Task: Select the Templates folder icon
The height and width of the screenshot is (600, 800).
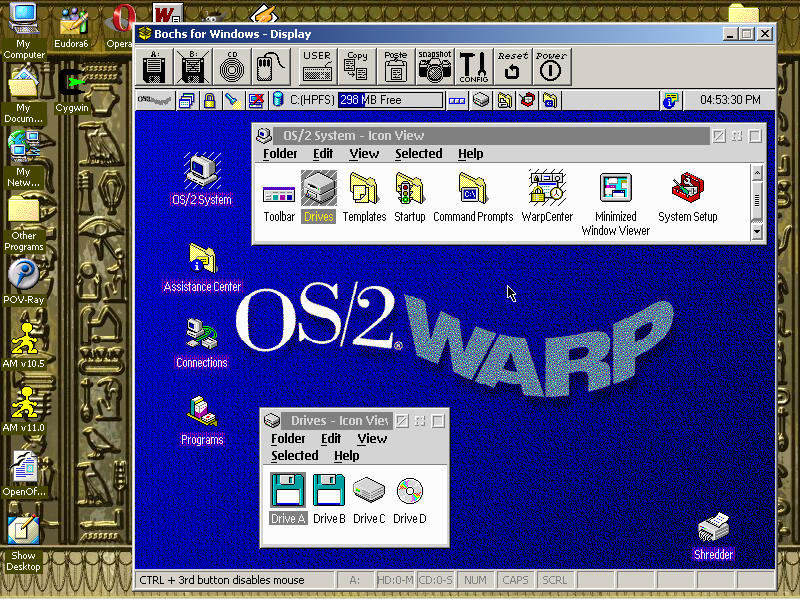Action: pos(364,197)
